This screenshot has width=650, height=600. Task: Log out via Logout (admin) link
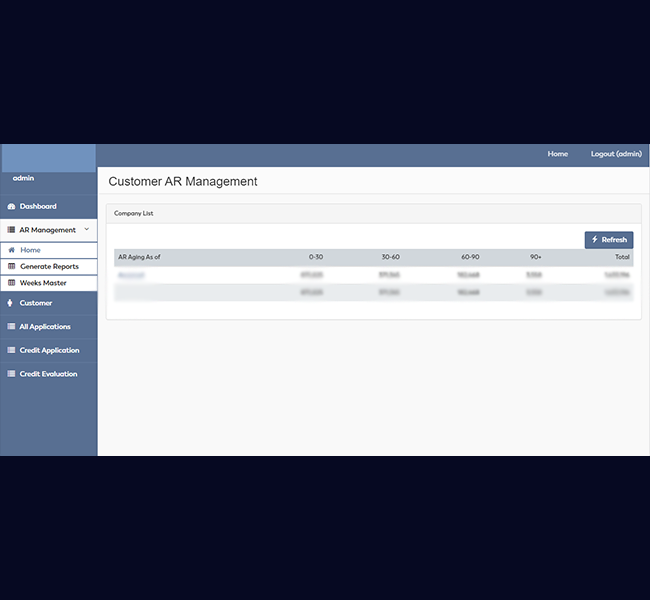[616, 154]
